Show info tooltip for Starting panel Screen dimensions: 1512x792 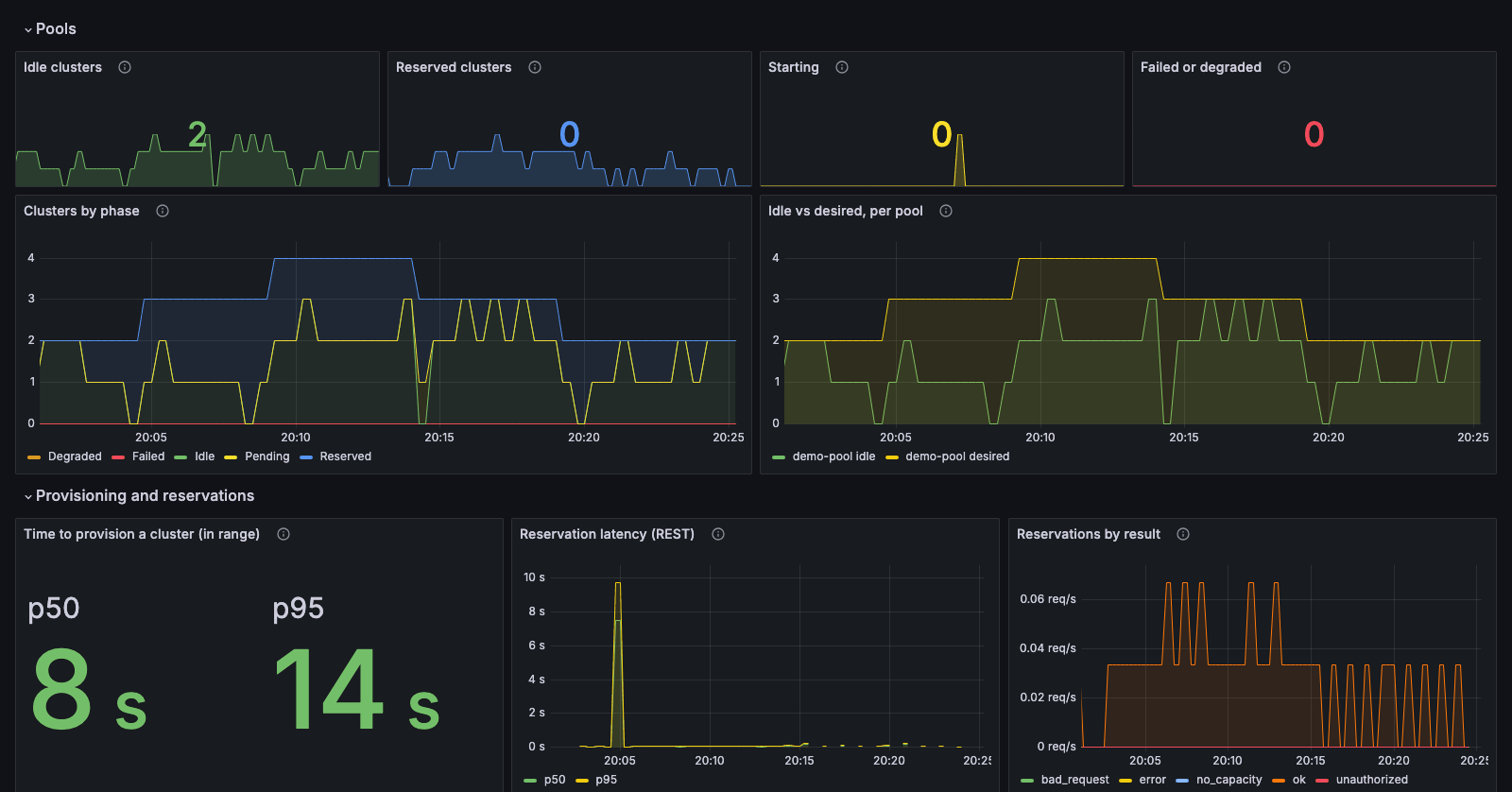tap(842, 67)
